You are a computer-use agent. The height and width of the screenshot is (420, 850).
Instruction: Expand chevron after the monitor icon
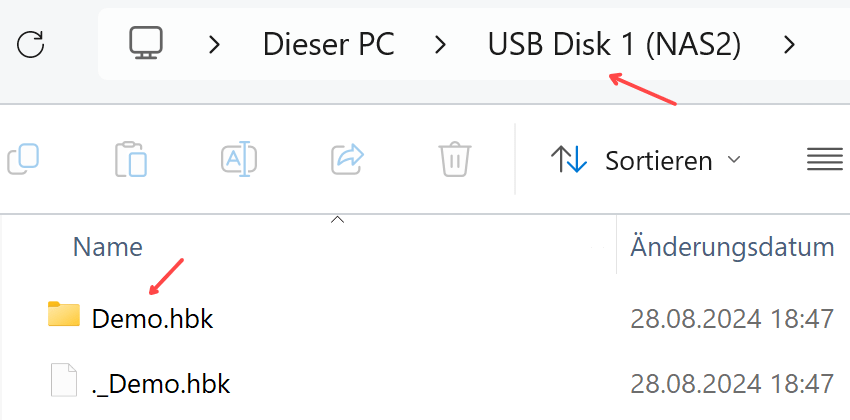(x=213, y=44)
